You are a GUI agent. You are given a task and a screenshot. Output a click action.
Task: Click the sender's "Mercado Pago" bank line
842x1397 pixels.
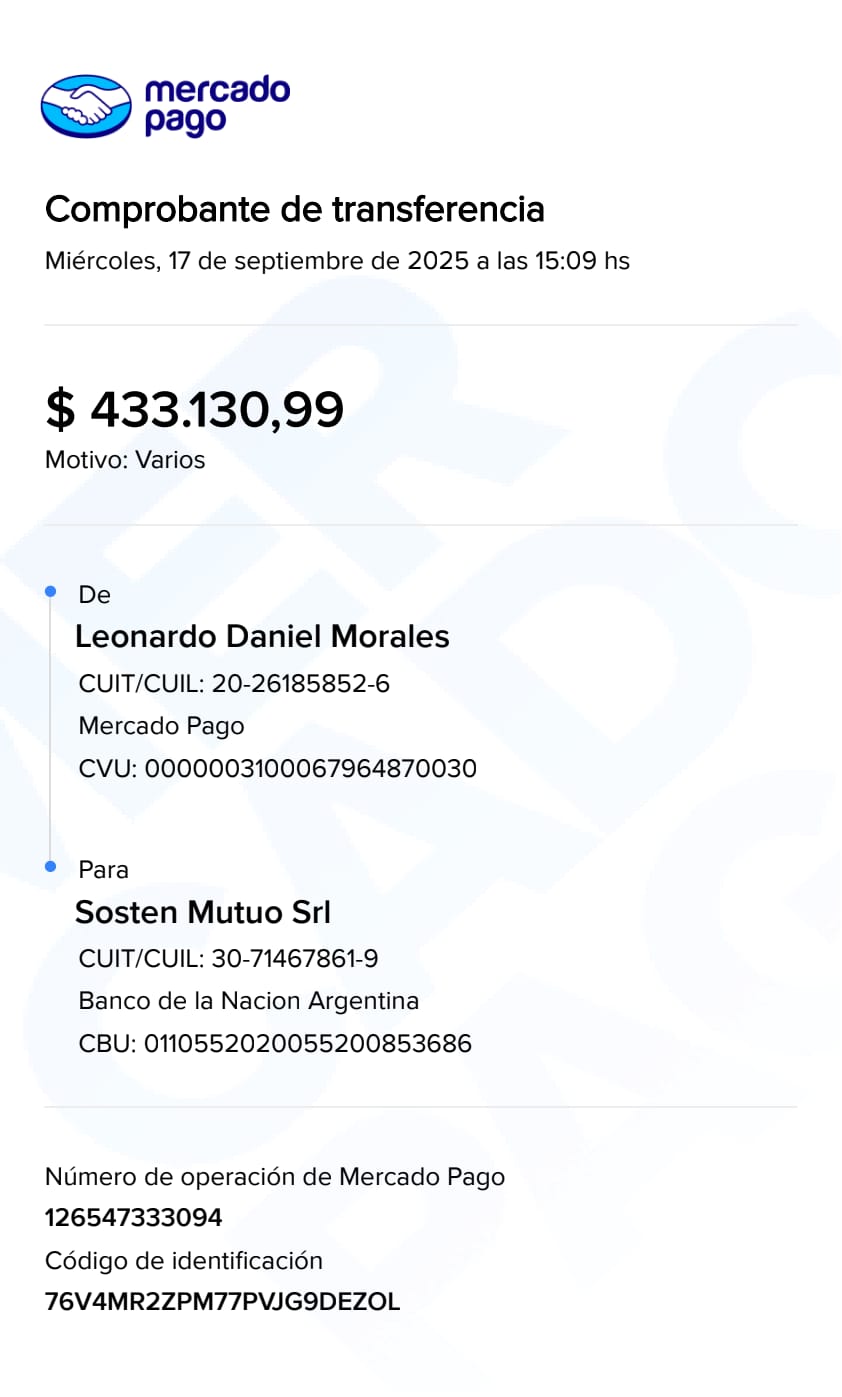(161, 726)
